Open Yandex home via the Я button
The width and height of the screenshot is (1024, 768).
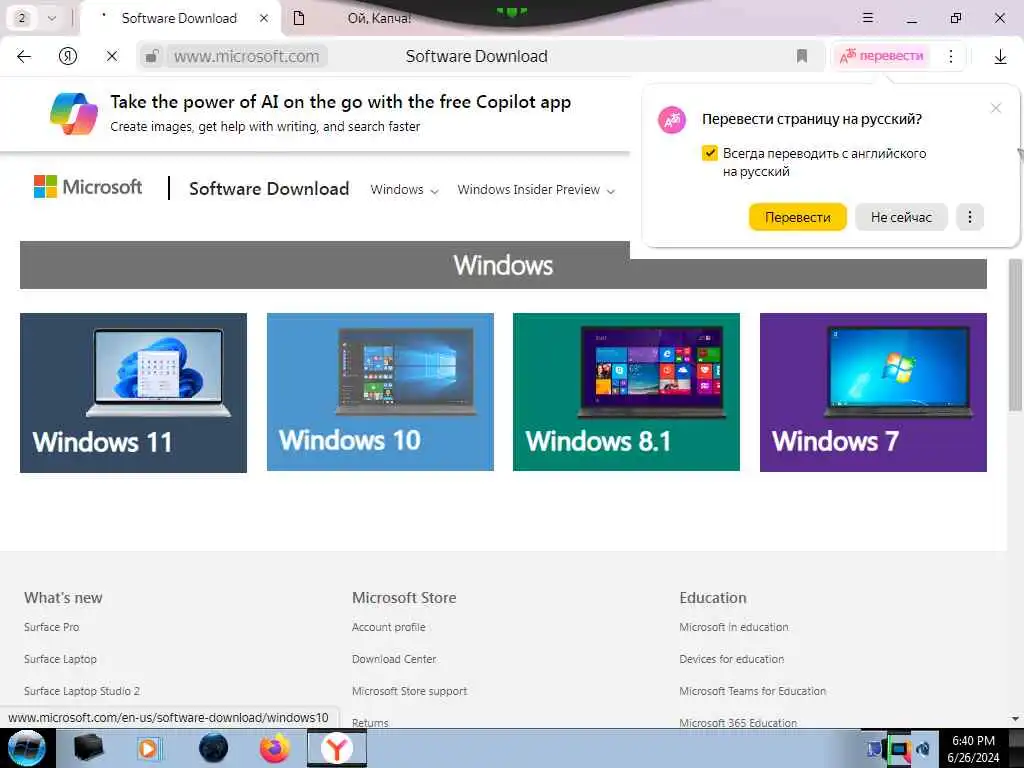(x=68, y=56)
